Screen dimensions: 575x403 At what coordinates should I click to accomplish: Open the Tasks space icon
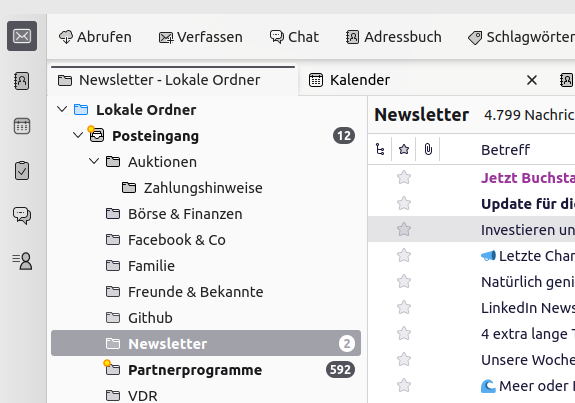click(22, 171)
